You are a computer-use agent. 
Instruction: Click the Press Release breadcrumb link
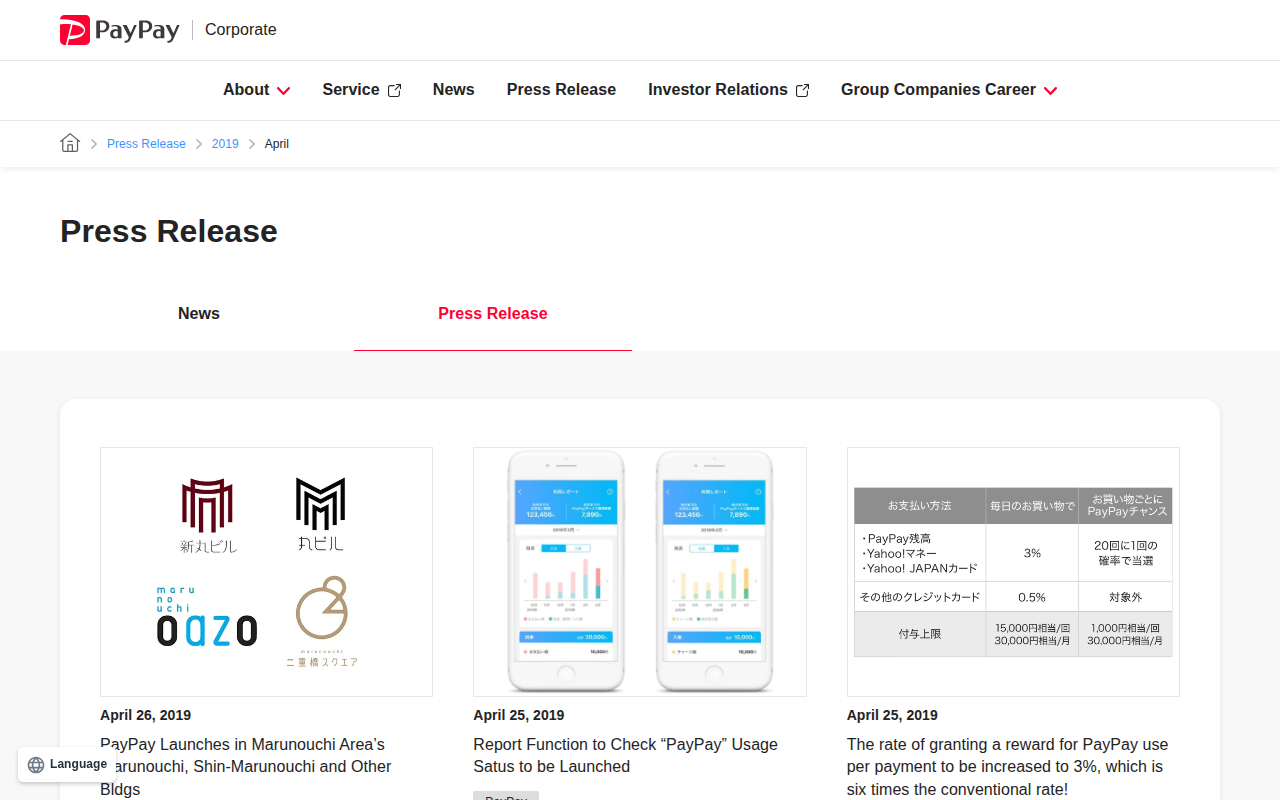pos(146,144)
